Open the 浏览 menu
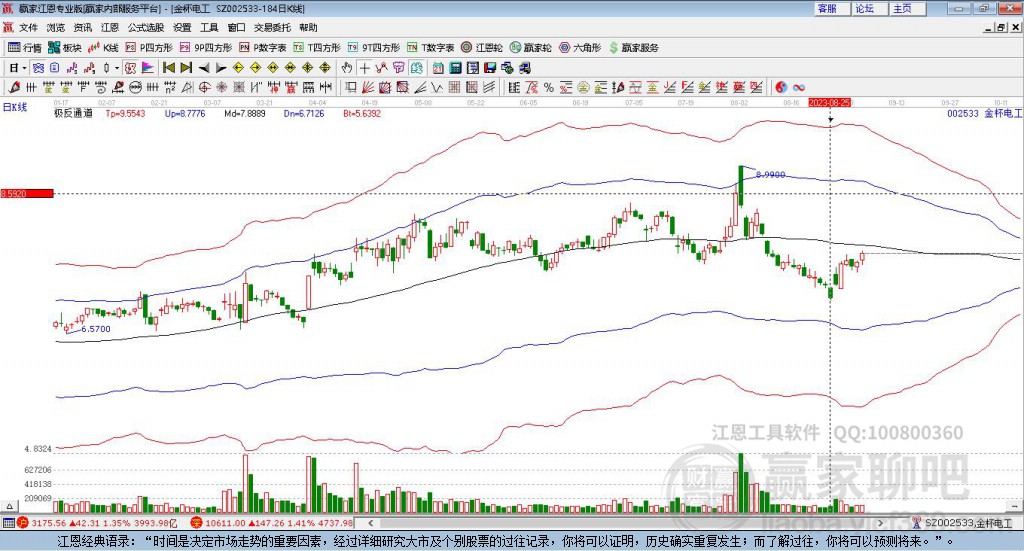 tap(56, 27)
